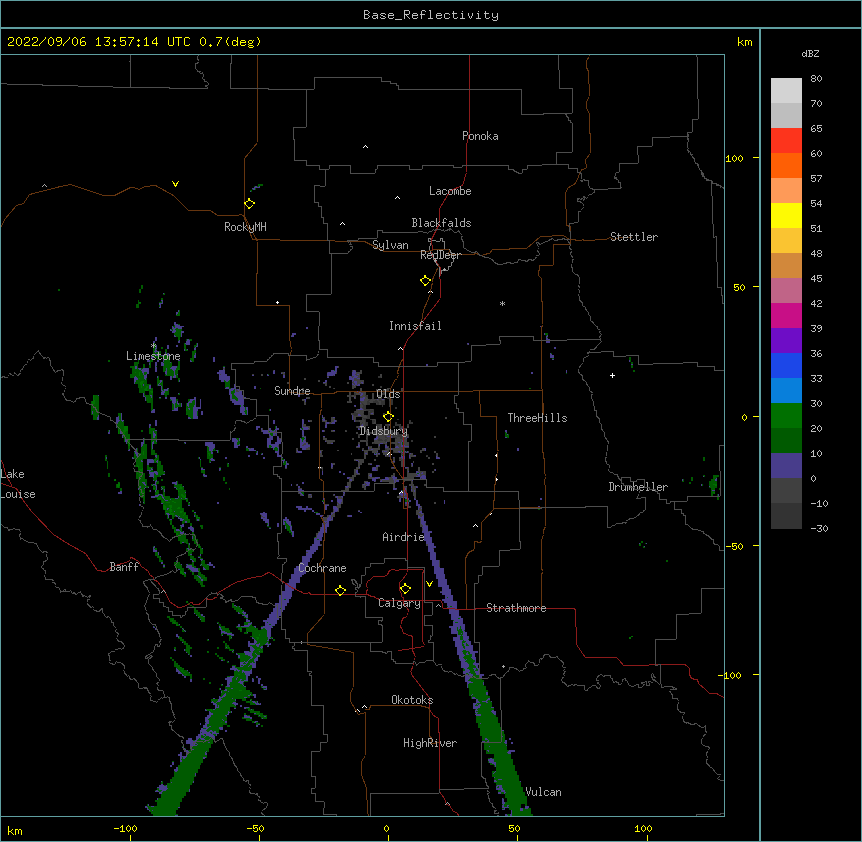Click the Drumheller label
Viewport: 862px width, 842px height.
(x=638, y=487)
